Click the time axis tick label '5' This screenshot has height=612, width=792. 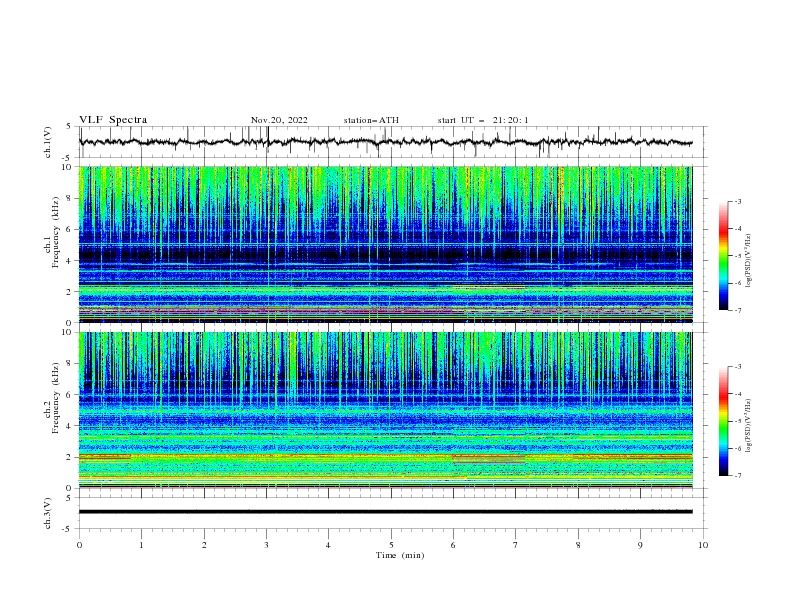point(391,545)
